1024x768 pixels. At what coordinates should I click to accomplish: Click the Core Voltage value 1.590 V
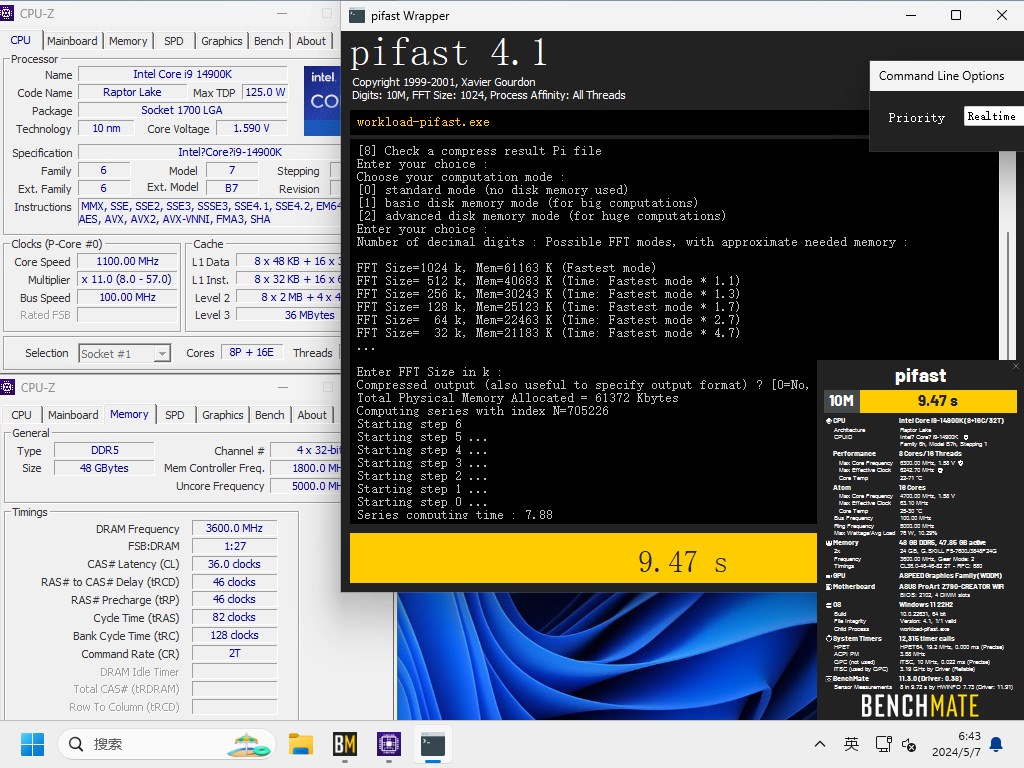pos(251,129)
